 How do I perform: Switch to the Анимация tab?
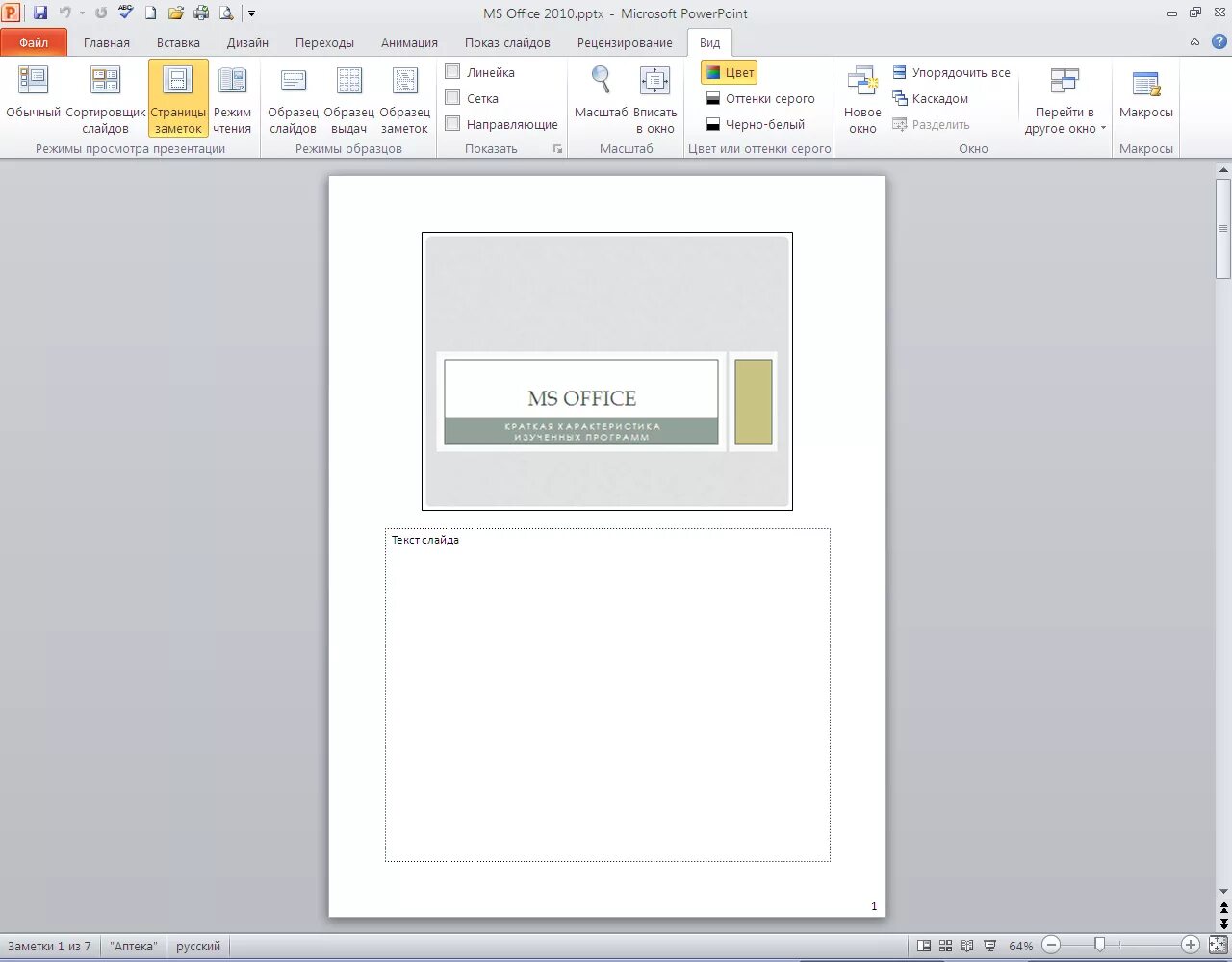click(x=409, y=42)
